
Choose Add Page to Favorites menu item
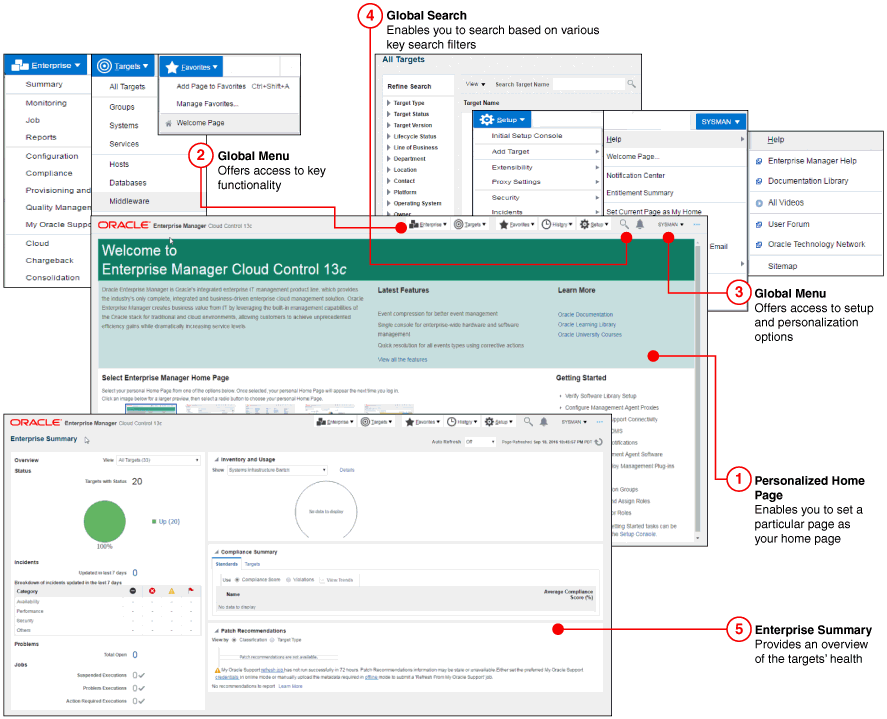232,87
